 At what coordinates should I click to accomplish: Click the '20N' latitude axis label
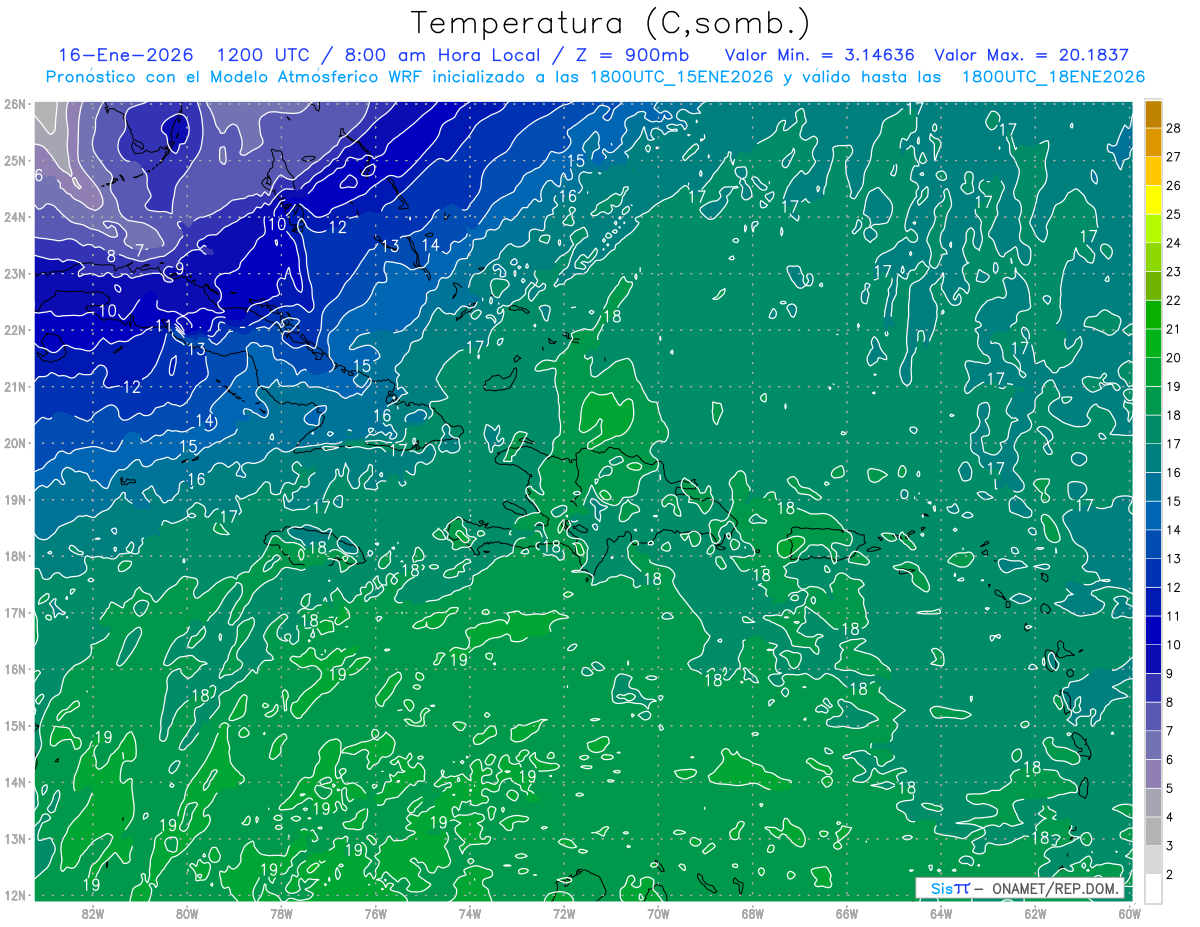(14, 443)
